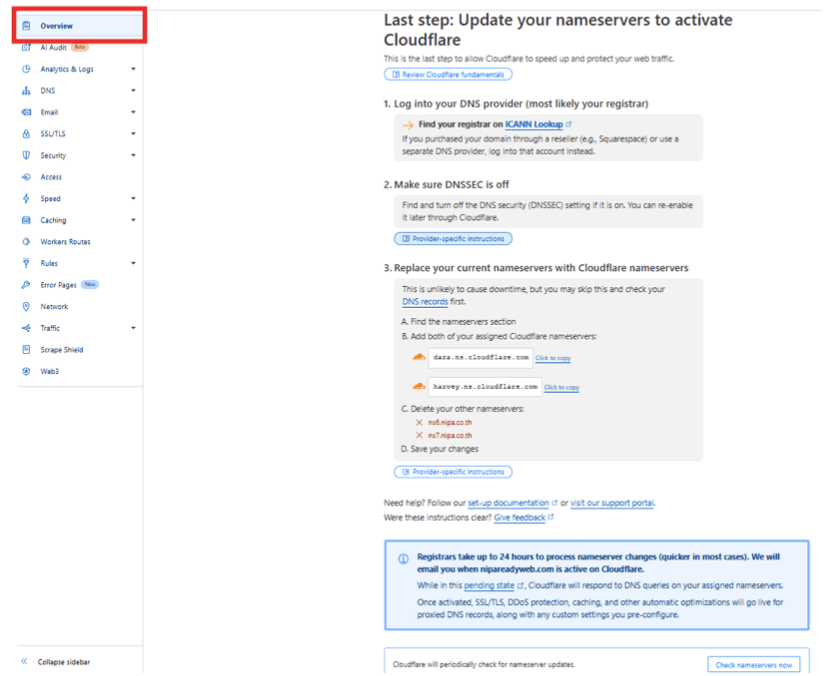Copy the dara.ns.cloudflare.com nameserver
Viewport: 826px width, 676px height.
pyautogui.click(x=553, y=358)
